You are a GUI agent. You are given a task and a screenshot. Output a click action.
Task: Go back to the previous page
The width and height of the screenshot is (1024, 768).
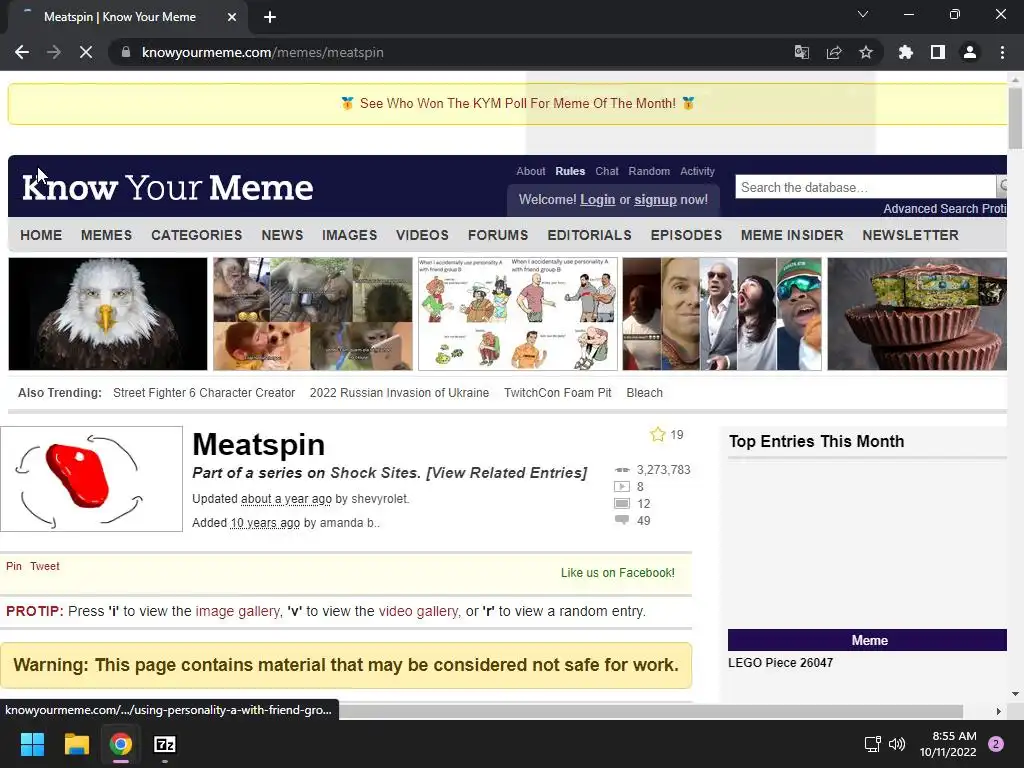coord(22,52)
